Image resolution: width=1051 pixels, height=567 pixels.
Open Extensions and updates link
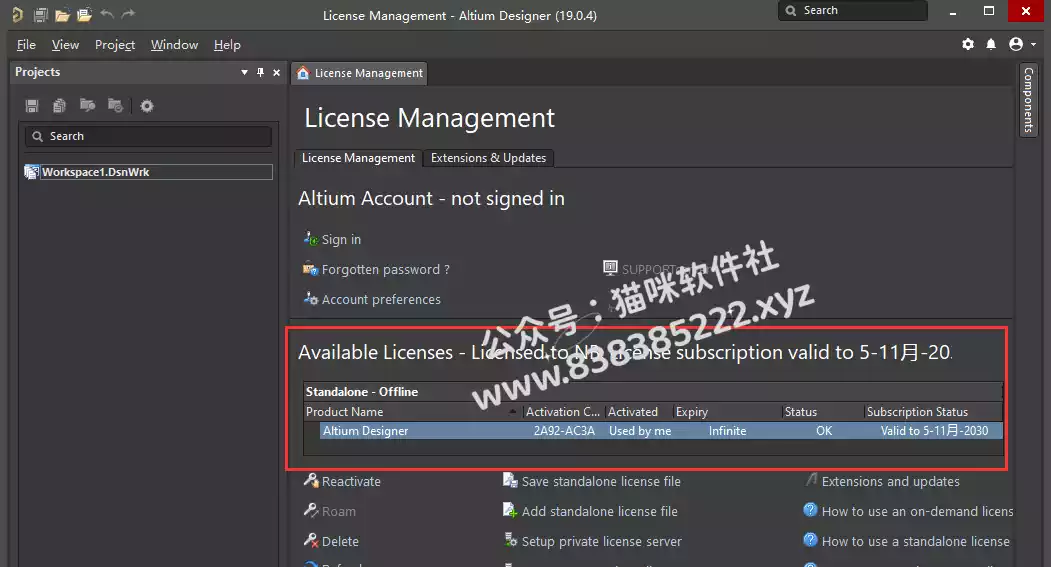(x=891, y=481)
